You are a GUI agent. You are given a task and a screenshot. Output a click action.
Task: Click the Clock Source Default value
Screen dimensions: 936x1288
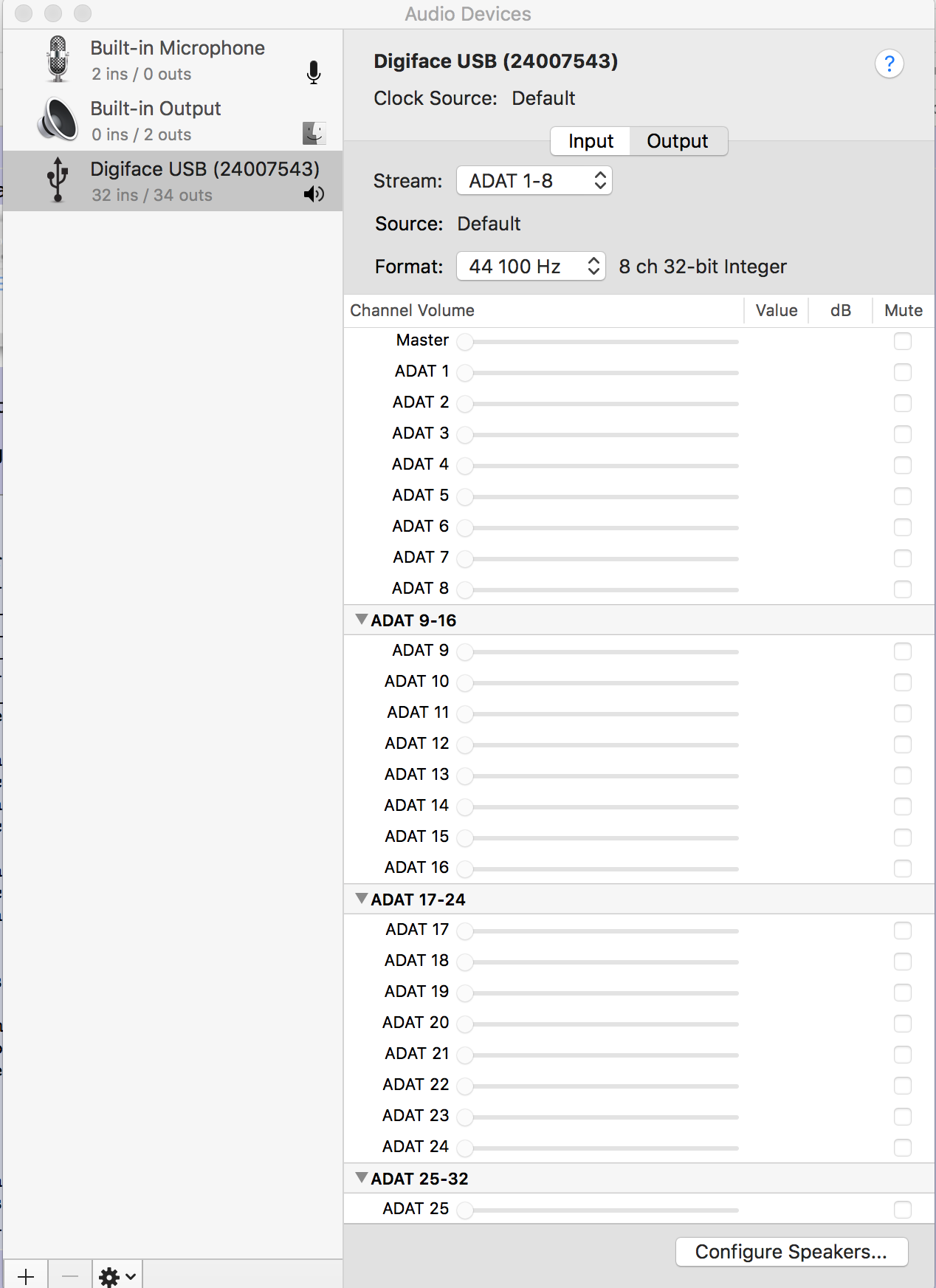[543, 98]
